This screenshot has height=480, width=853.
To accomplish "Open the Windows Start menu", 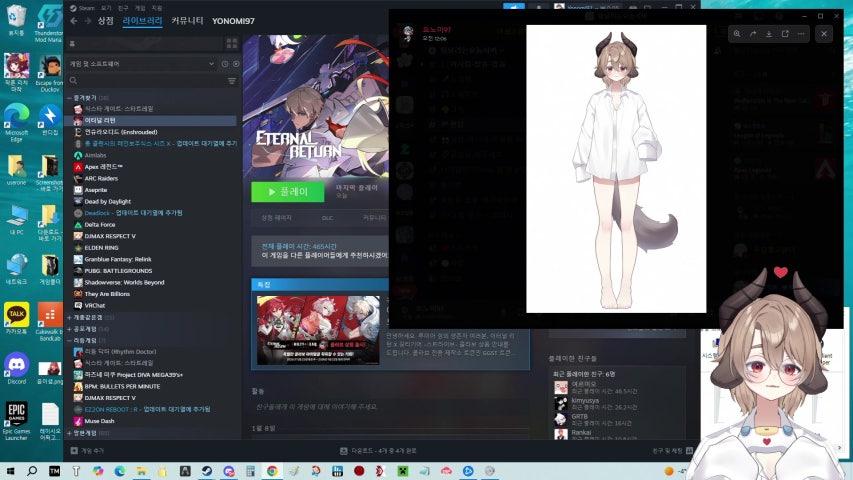I will (x=10, y=471).
